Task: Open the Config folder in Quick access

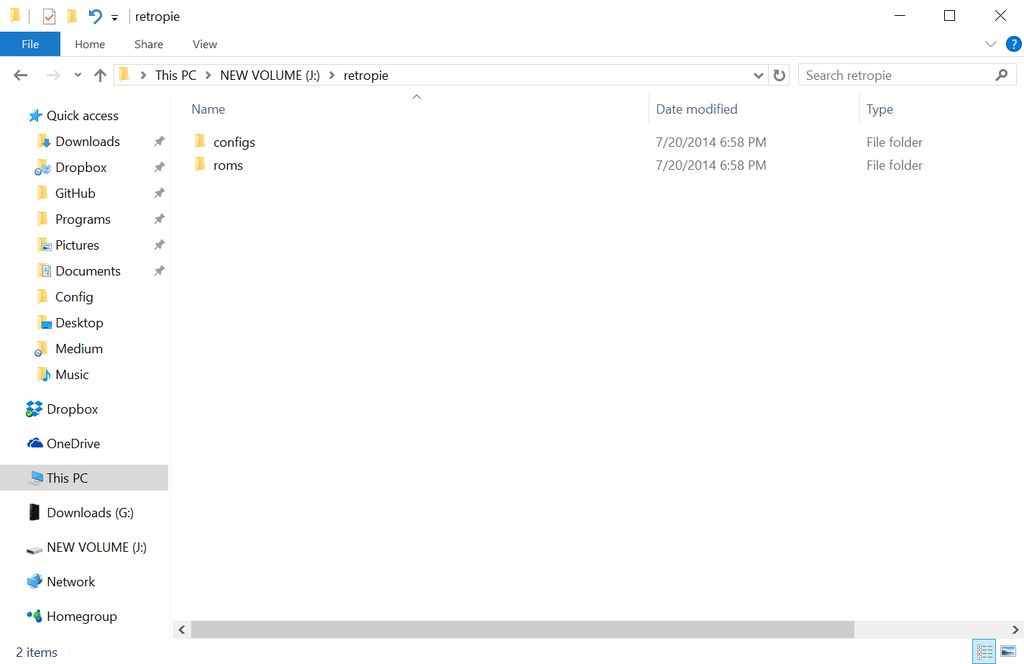Action: 74,297
